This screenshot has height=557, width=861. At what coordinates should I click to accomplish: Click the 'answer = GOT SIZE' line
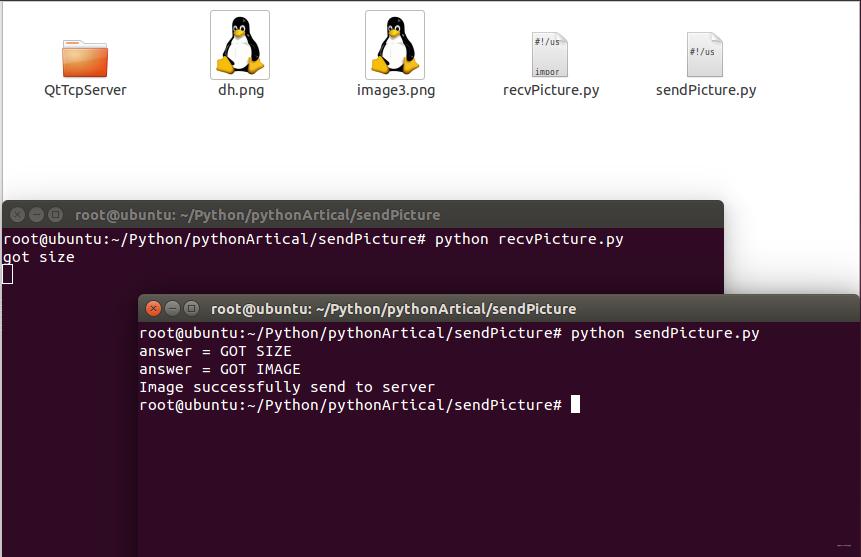215,351
